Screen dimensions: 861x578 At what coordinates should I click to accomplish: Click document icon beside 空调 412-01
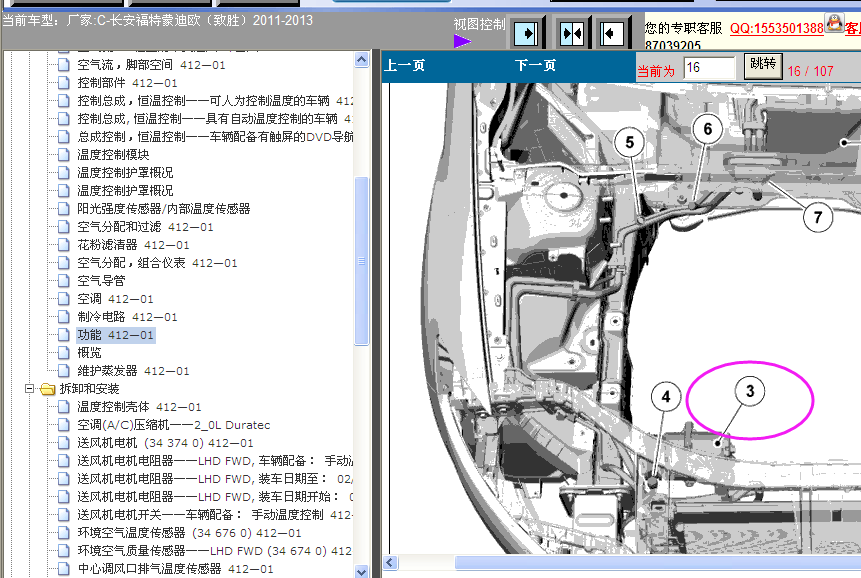pos(64,299)
